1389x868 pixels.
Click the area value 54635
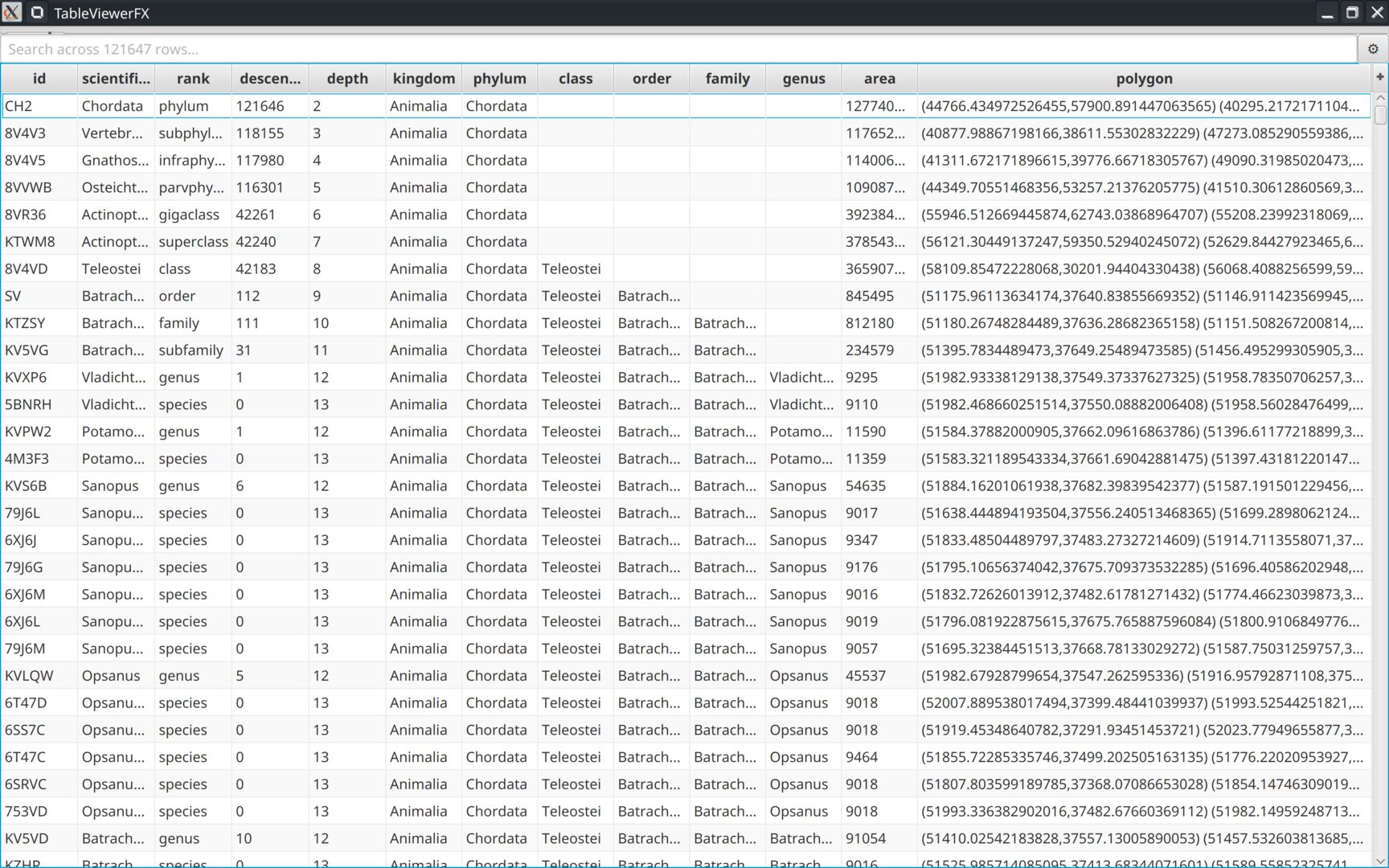click(879, 486)
